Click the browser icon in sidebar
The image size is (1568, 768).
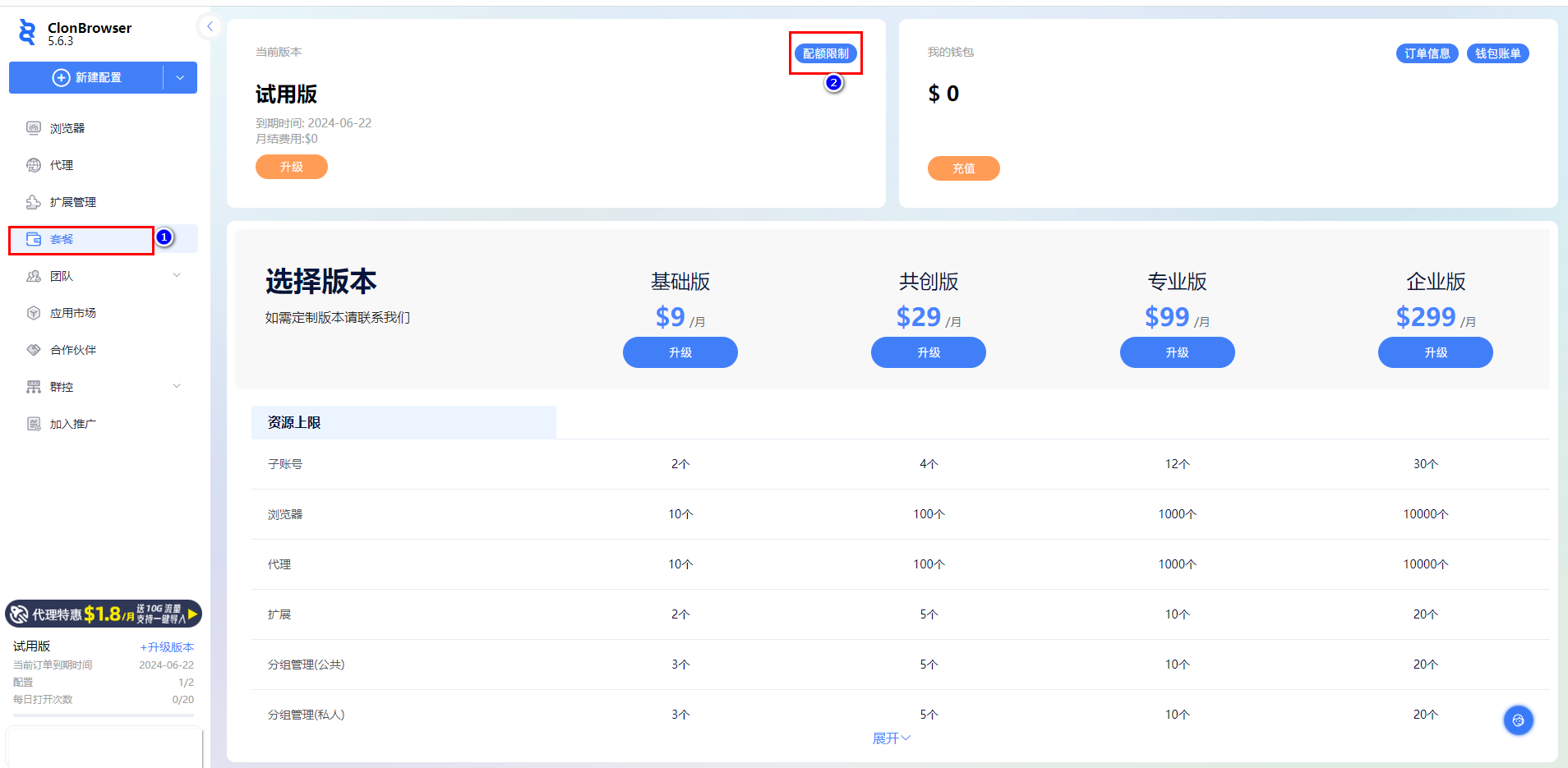(34, 128)
